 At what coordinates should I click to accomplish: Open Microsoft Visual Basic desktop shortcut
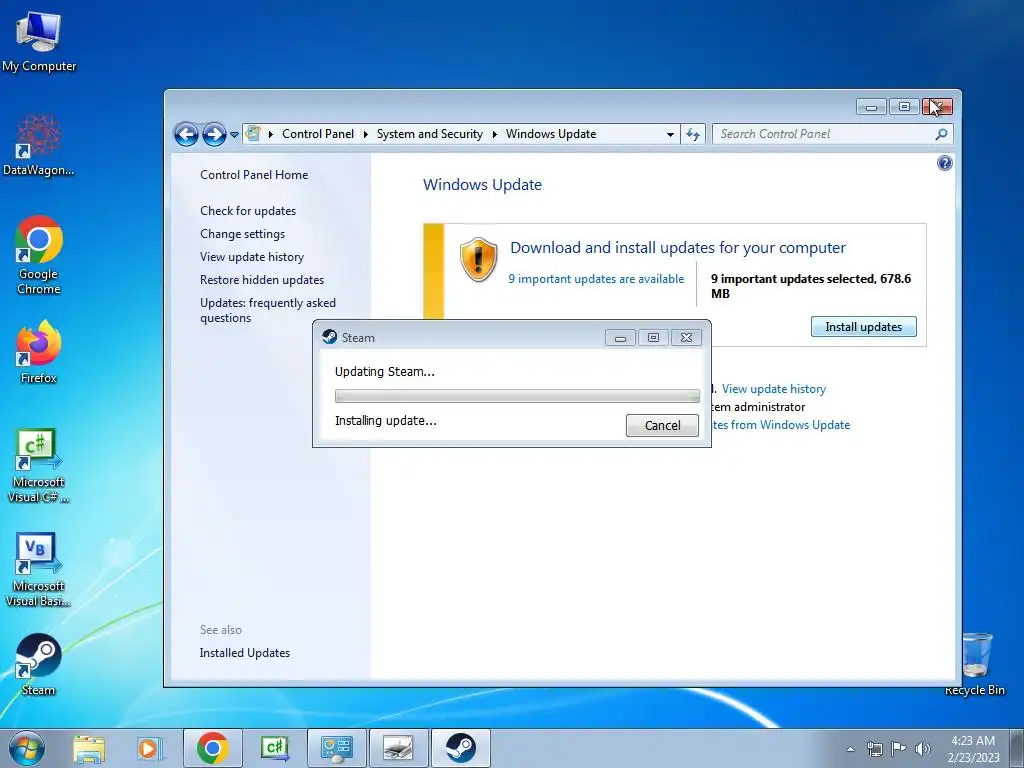tap(39, 569)
